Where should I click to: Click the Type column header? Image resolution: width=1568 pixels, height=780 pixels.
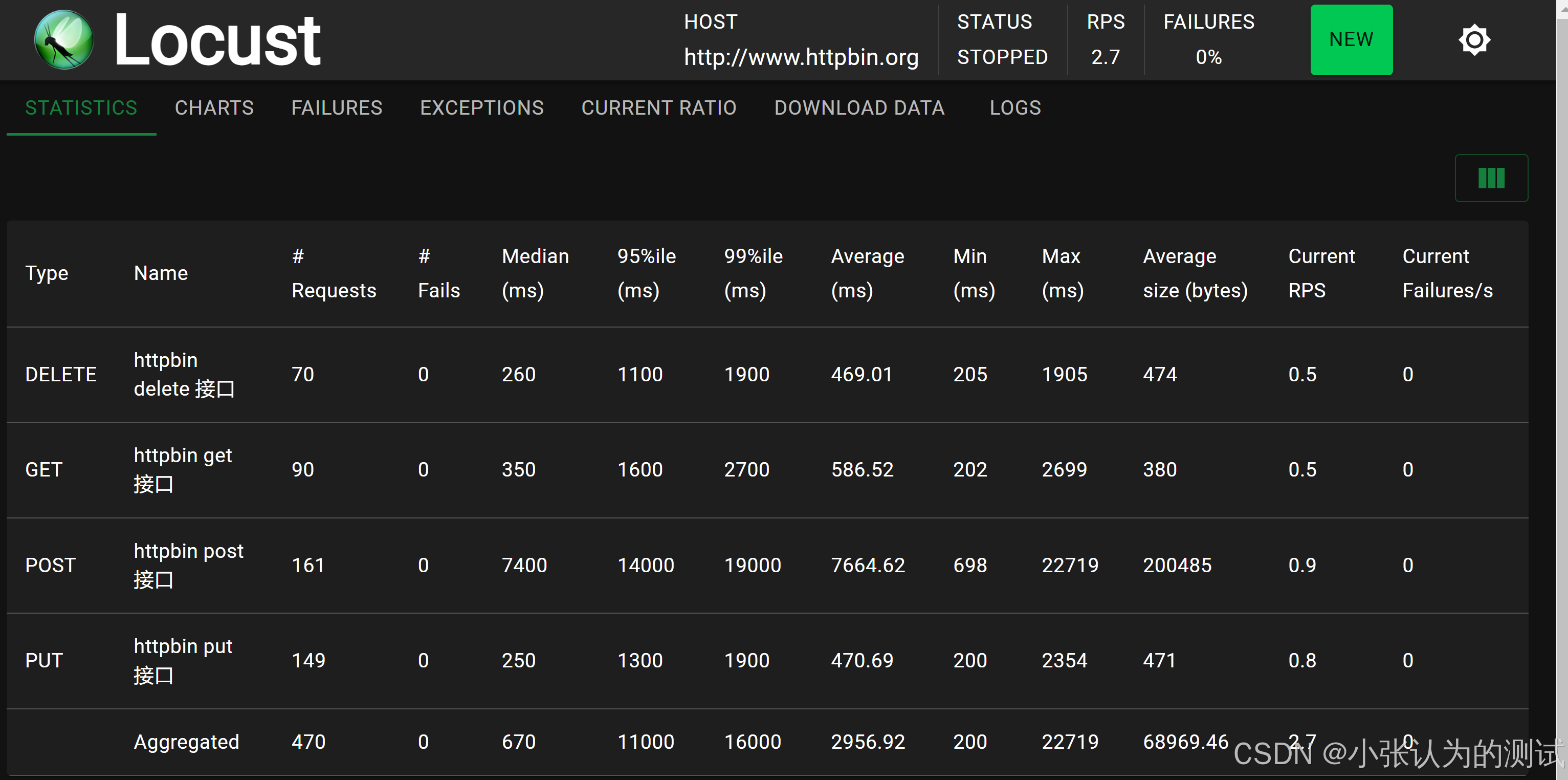[x=46, y=273]
